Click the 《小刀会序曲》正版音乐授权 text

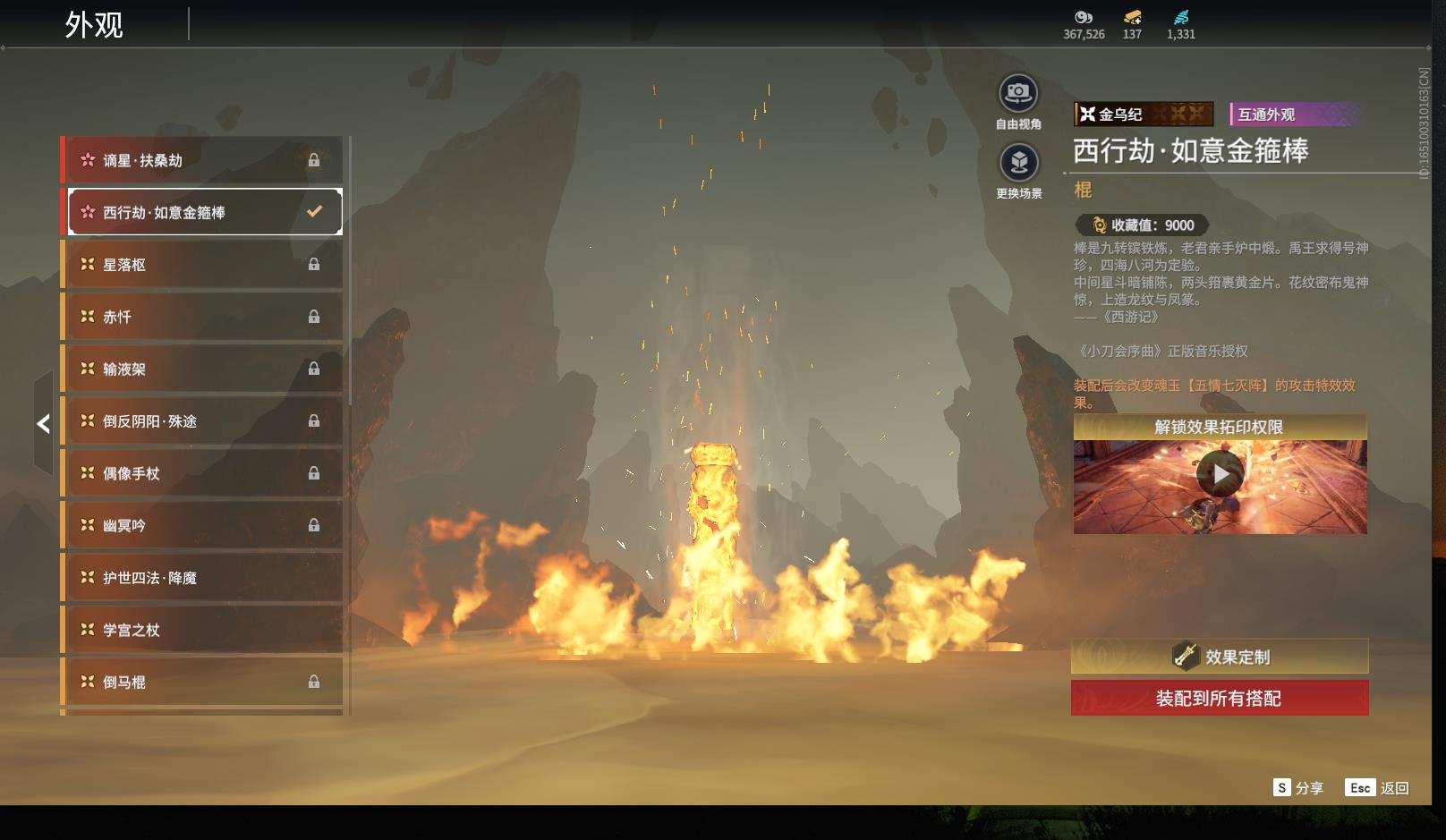pos(1161,351)
